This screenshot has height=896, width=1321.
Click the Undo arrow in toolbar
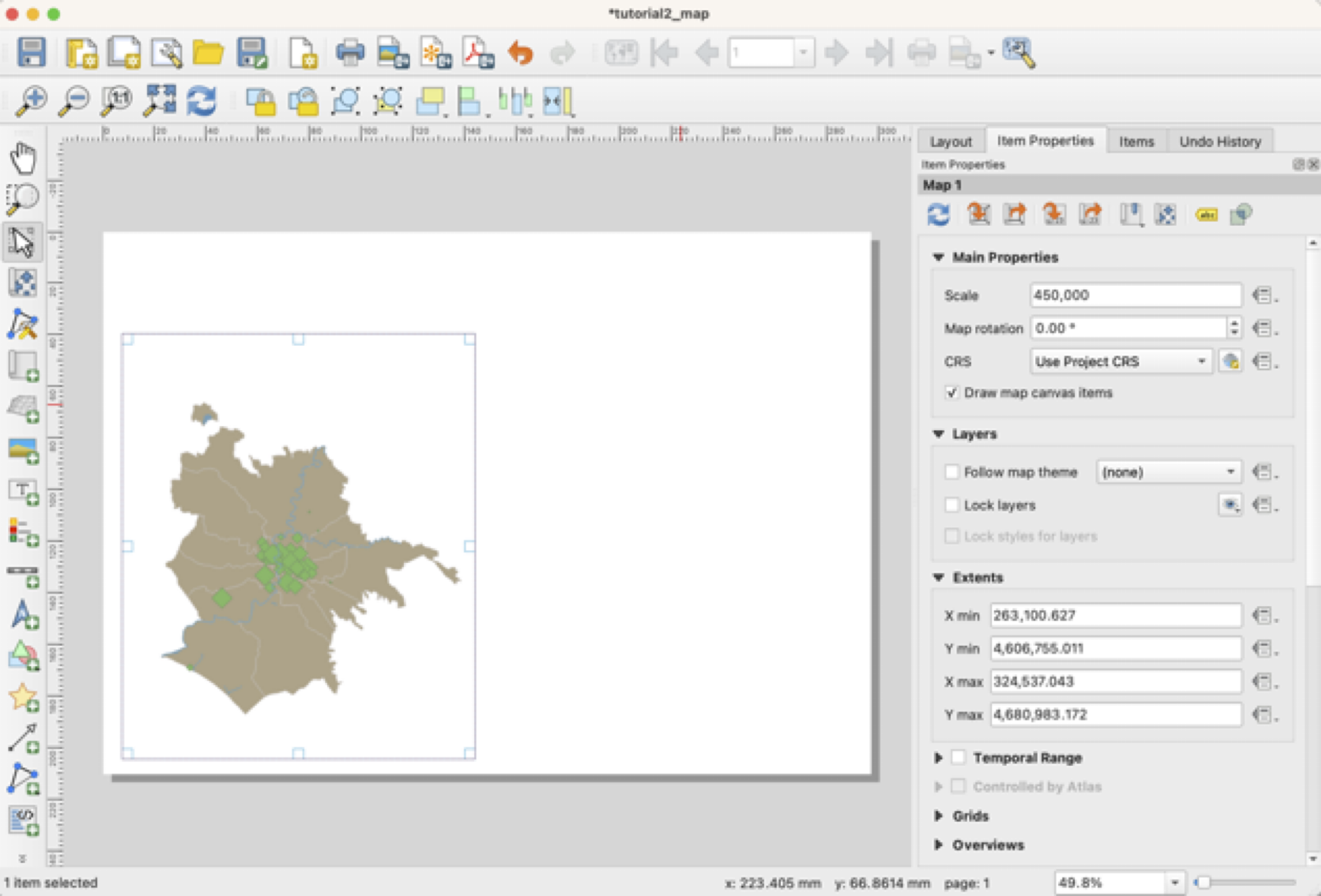[x=520, y=53]
